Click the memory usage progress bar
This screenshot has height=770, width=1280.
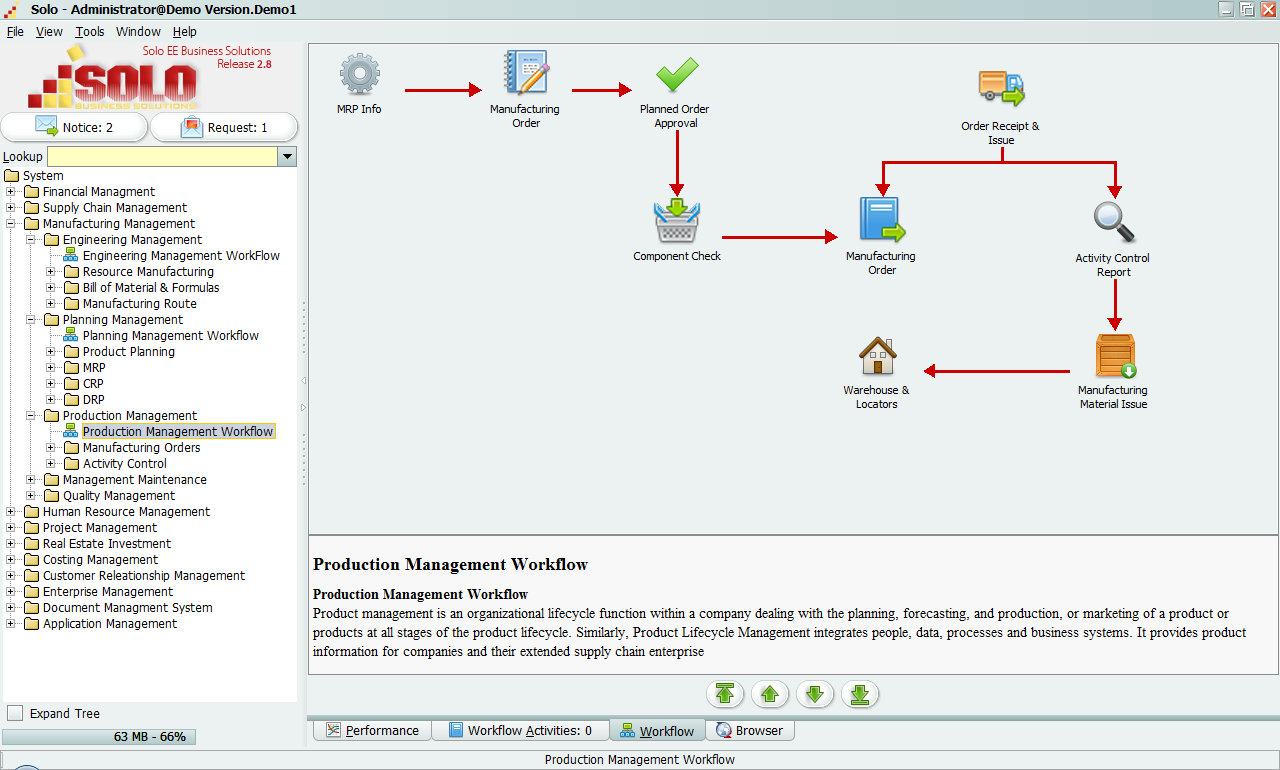click(x=99, y=737)
